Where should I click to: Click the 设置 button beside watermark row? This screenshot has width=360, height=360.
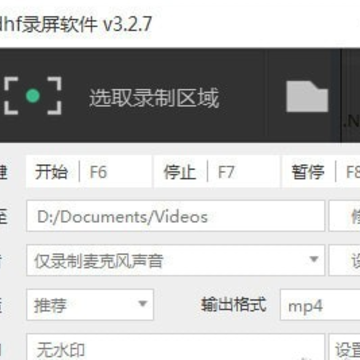(x=345, y=347)
